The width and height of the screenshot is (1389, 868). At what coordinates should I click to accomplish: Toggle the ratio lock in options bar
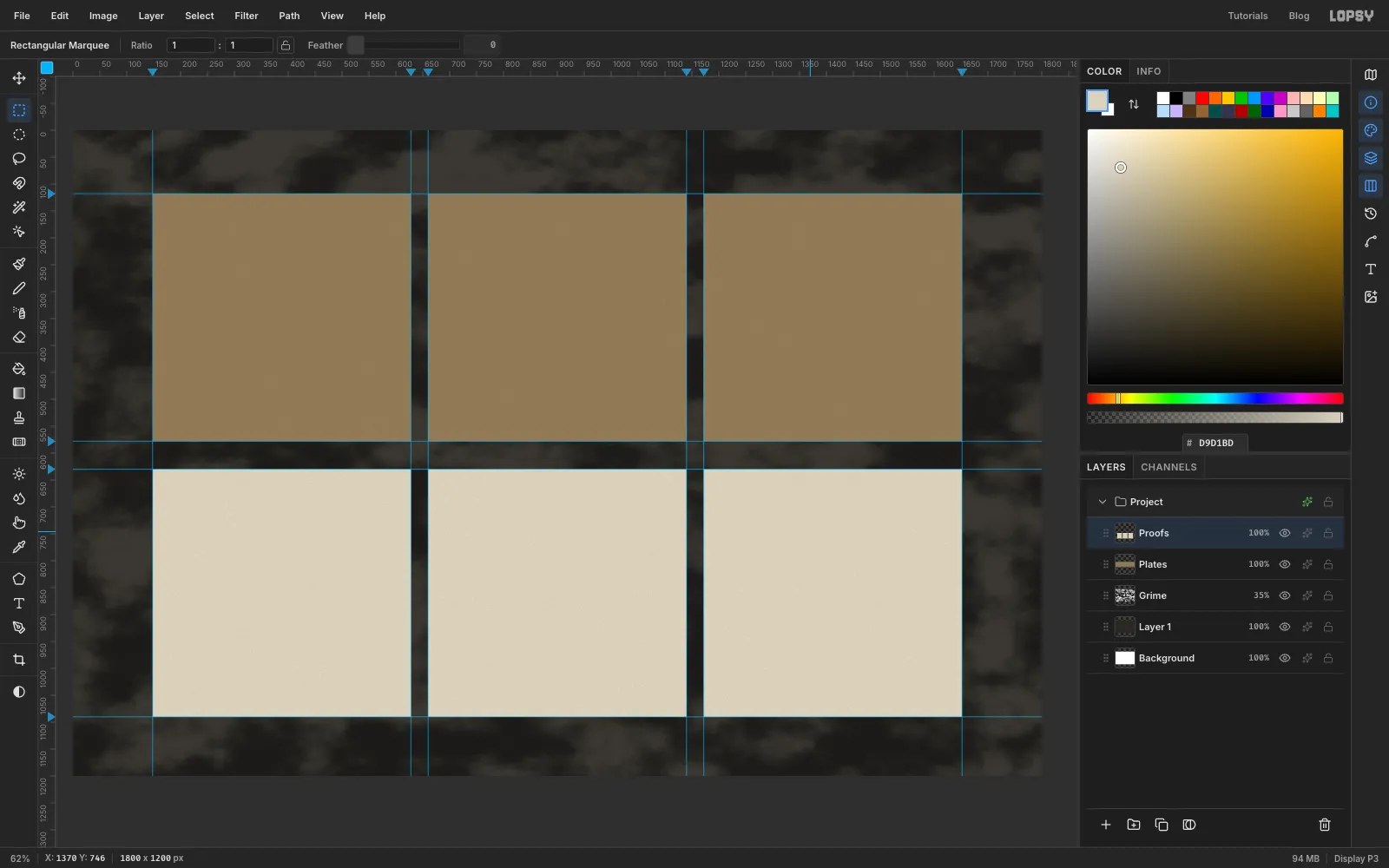[286, 45]
